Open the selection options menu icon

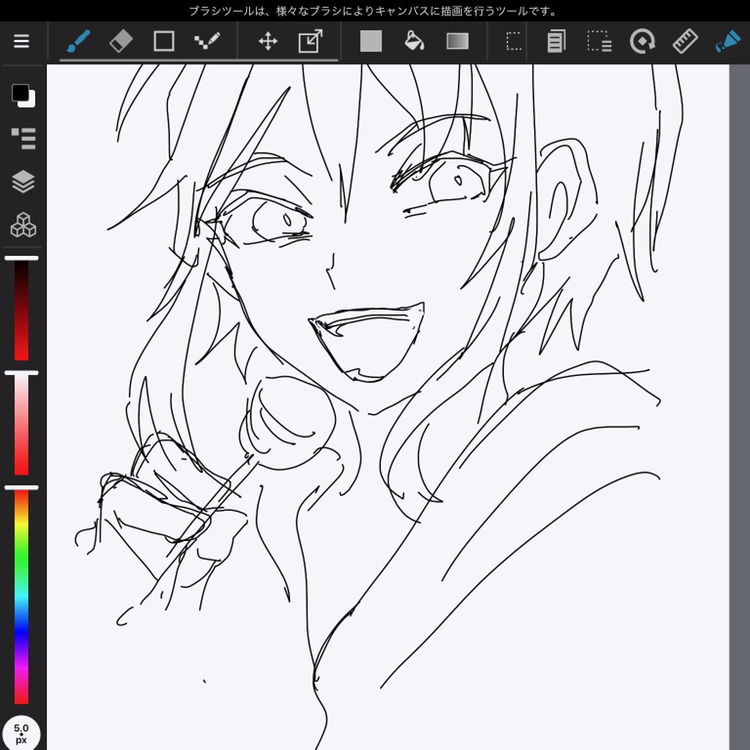tap(599, 41)
